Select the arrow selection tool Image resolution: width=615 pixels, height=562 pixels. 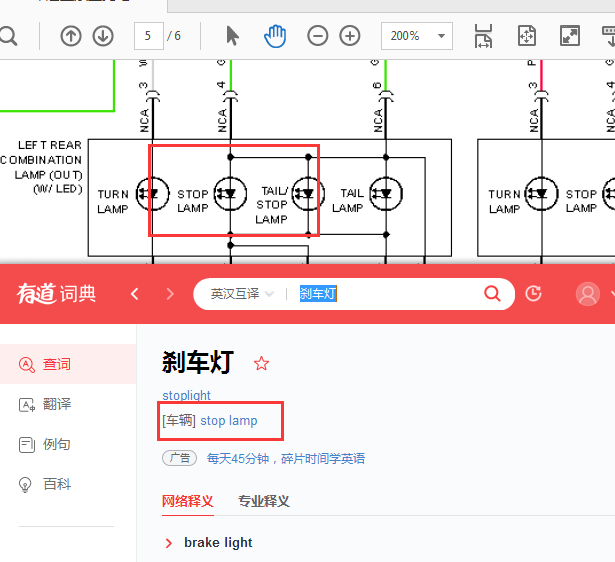(x=233, y=36)
